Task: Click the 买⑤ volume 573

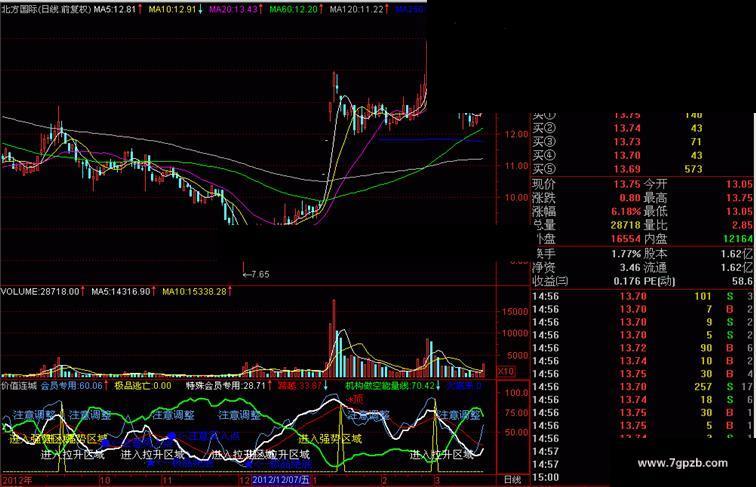Action: (x=693, y=169)
